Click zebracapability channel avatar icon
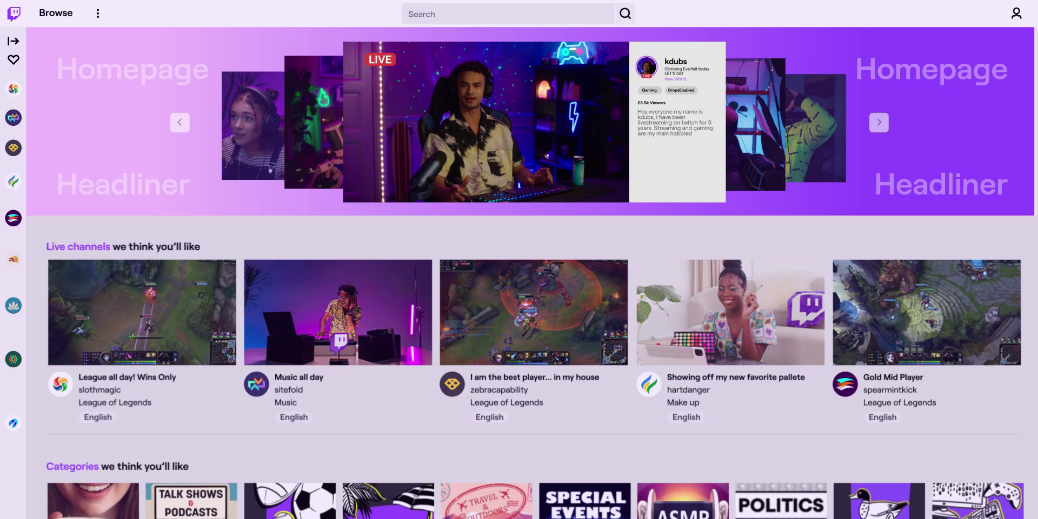1038x519 pixels. (452, 384)
